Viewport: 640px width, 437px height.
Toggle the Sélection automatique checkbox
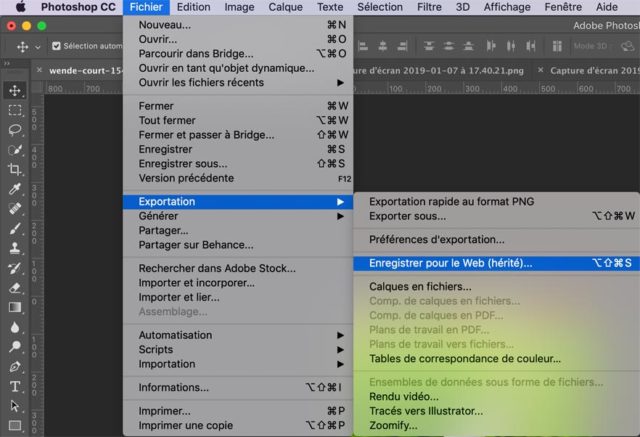56,46
